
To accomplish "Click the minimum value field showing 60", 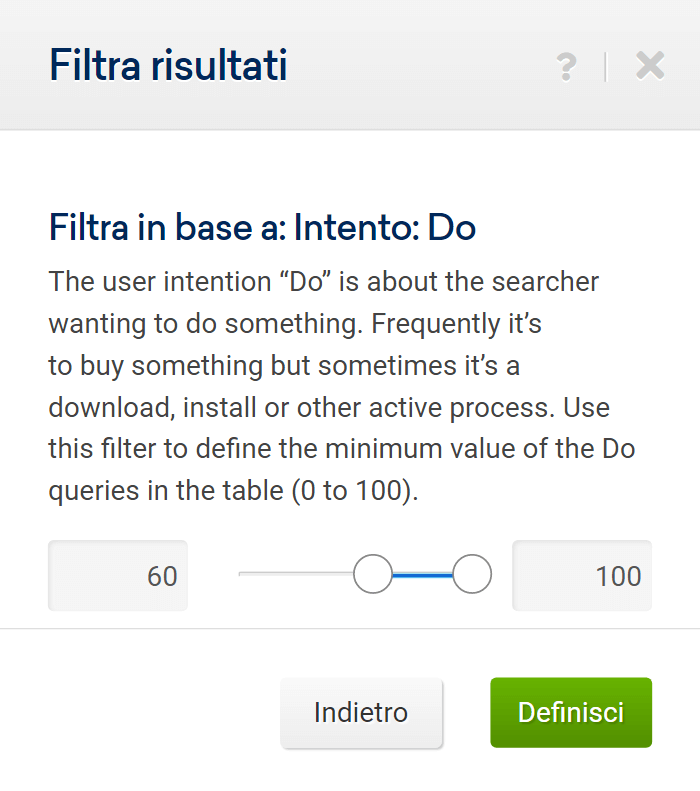I will click(x=118, y=576).
